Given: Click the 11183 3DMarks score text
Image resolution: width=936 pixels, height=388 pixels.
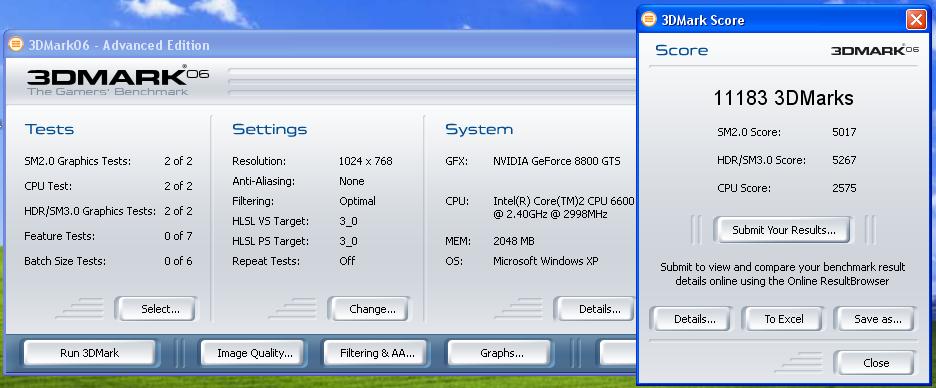Looking at the screenshot, I should point(783,98).
